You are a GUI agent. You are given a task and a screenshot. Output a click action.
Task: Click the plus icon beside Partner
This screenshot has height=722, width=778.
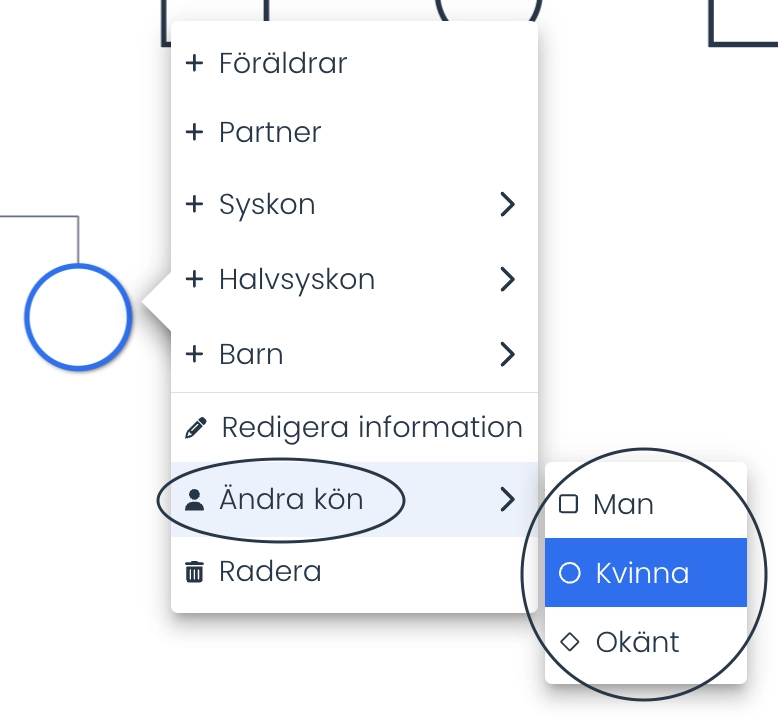(x=194, y=132)
